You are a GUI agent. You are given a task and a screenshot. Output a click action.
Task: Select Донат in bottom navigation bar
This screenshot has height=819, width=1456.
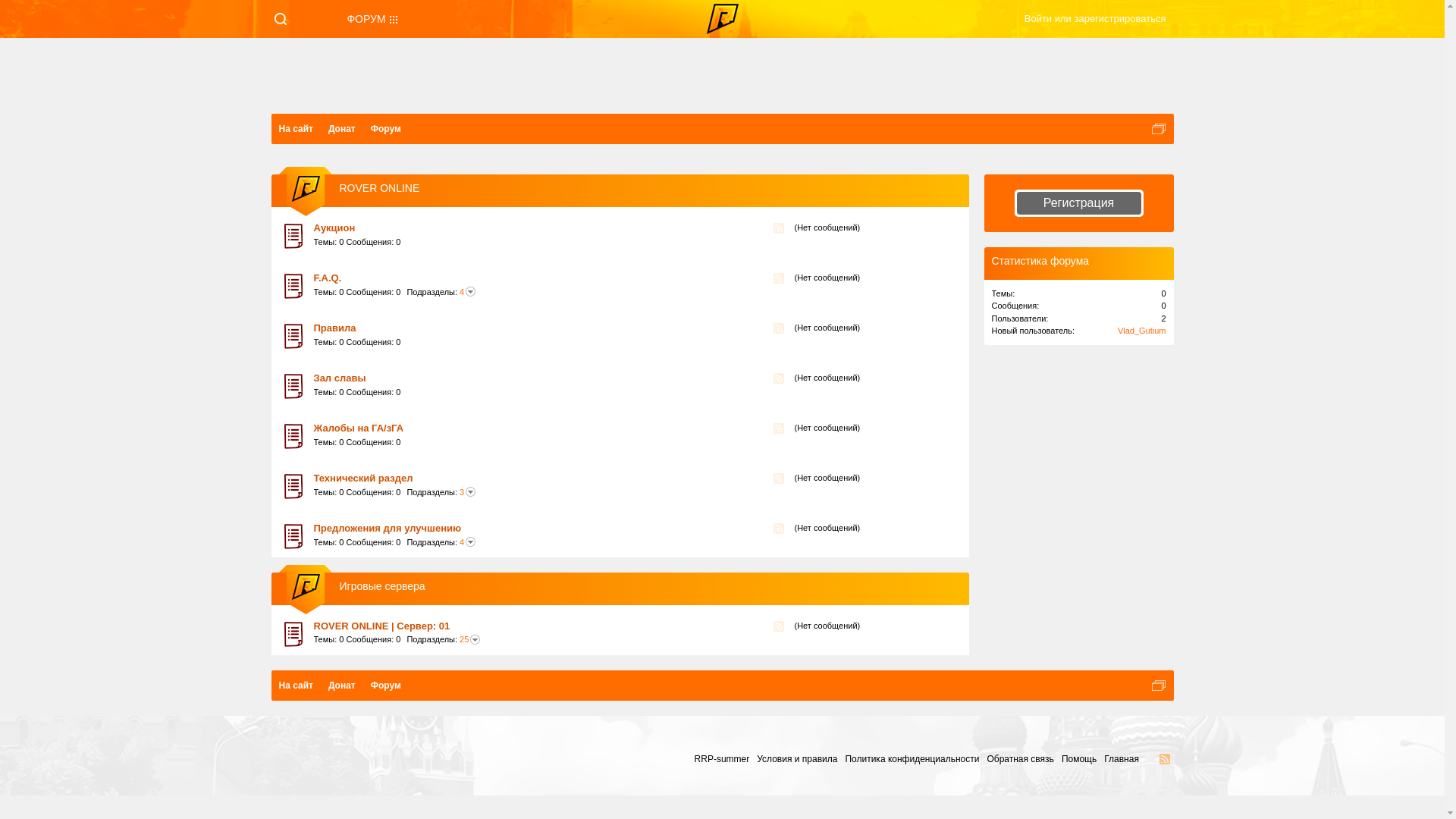coord(341,686)
